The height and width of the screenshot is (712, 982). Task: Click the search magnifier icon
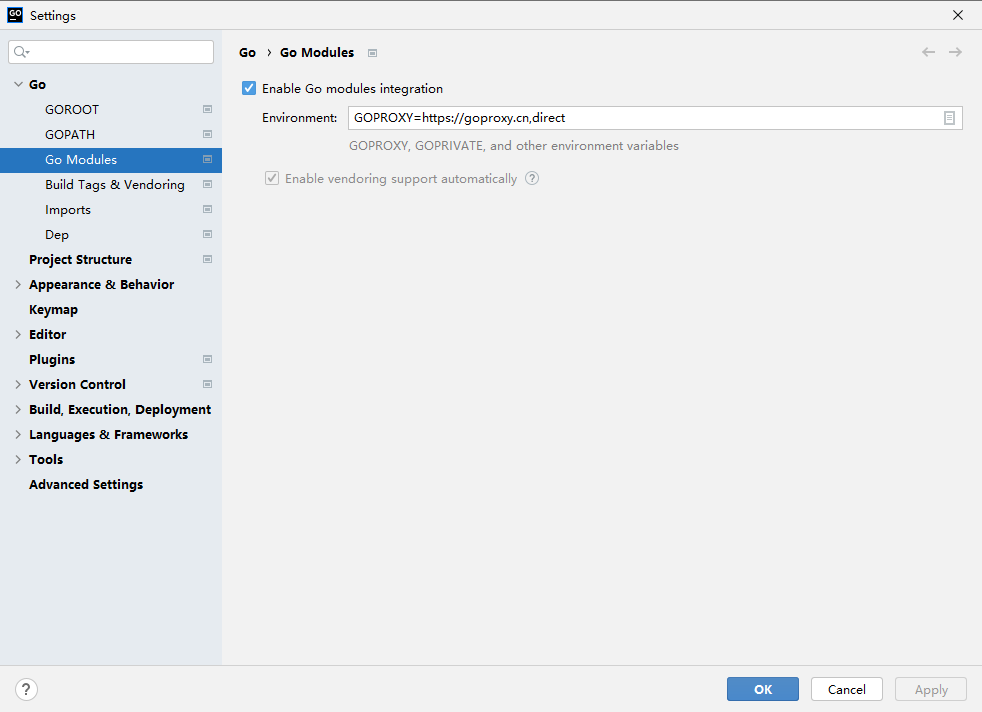pyautogui.click(x=21, y=52)
